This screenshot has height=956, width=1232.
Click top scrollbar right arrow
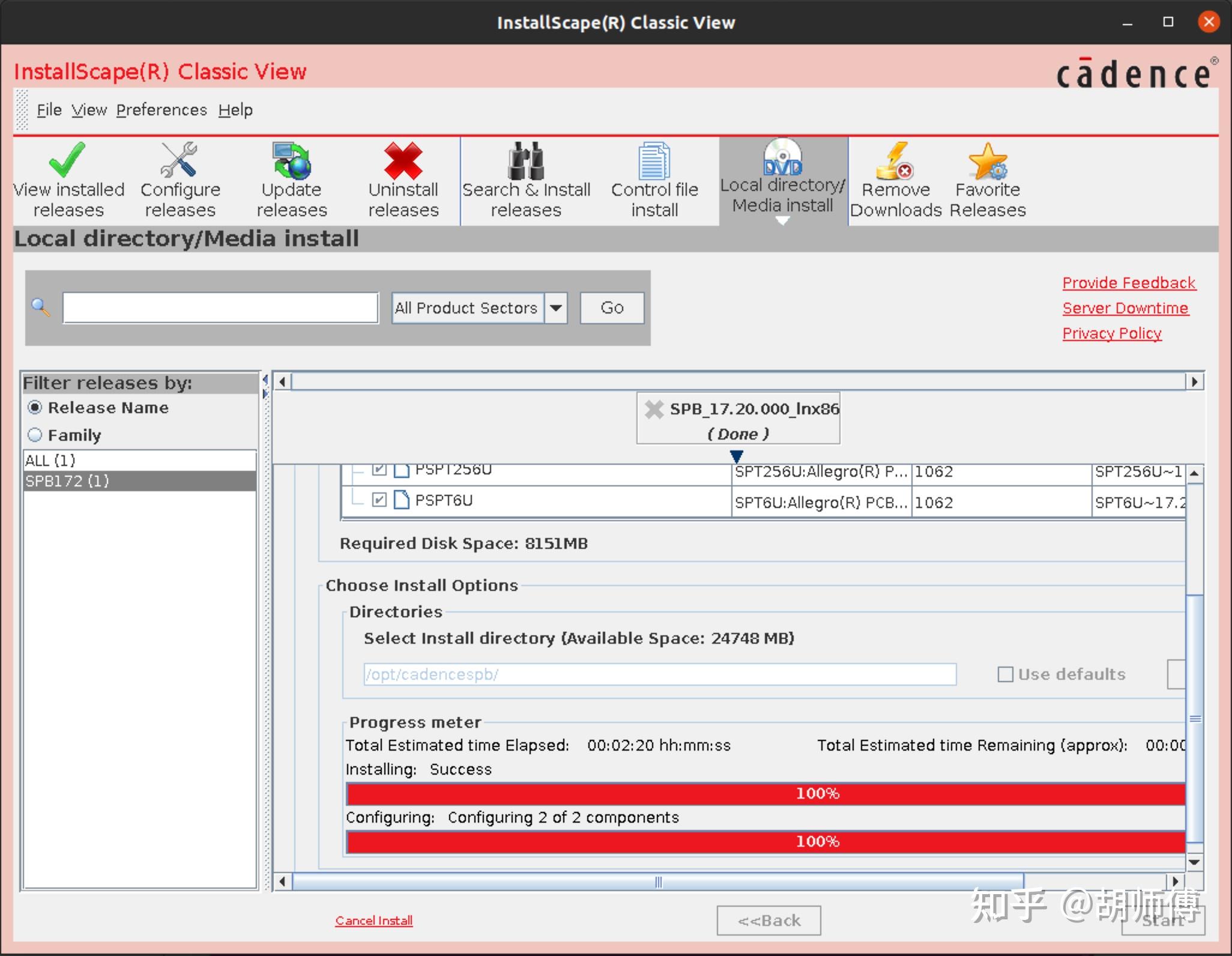pos(1195,381)
